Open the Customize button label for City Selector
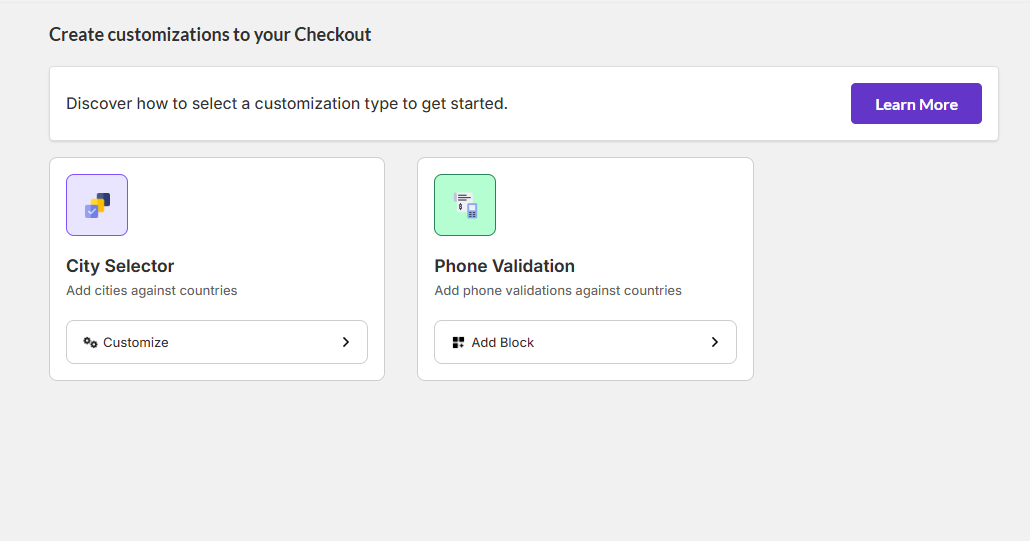Screen dimensions: 1030x541 point(136,342)
